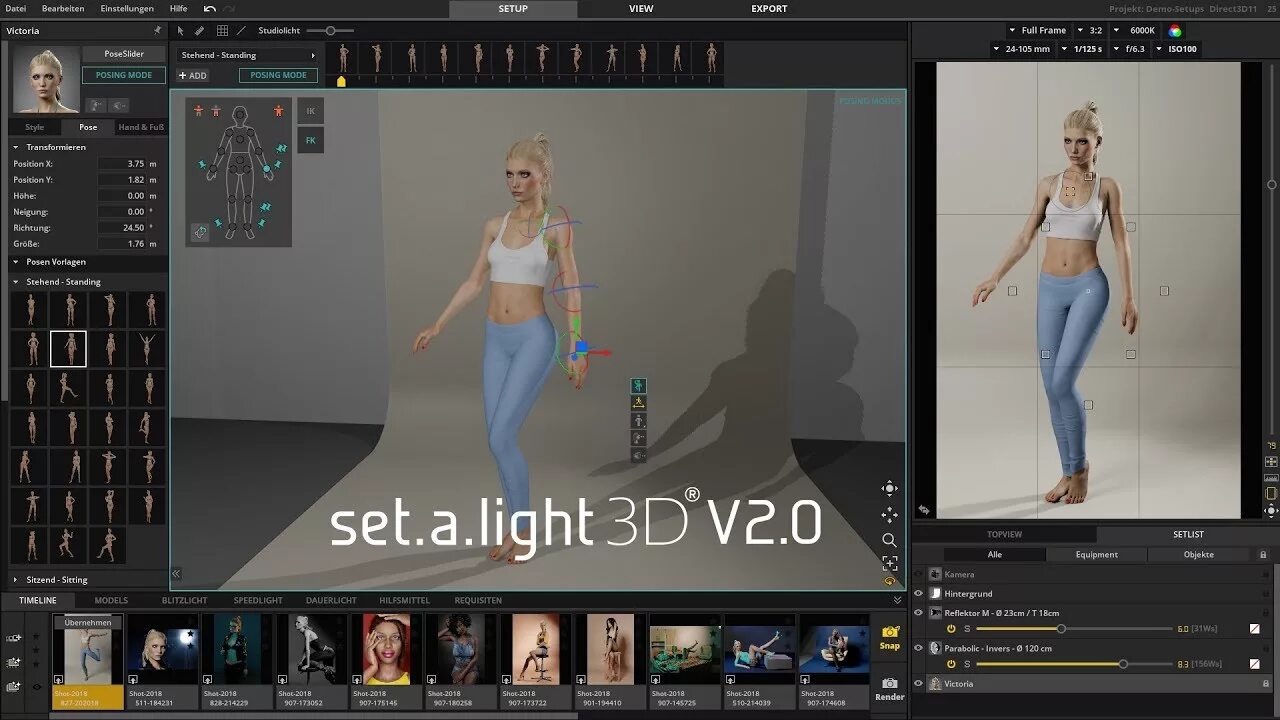This screenshot has width=1280, height=720.
Task: Switch to the EXPORT tab
Action: point(769,9)
